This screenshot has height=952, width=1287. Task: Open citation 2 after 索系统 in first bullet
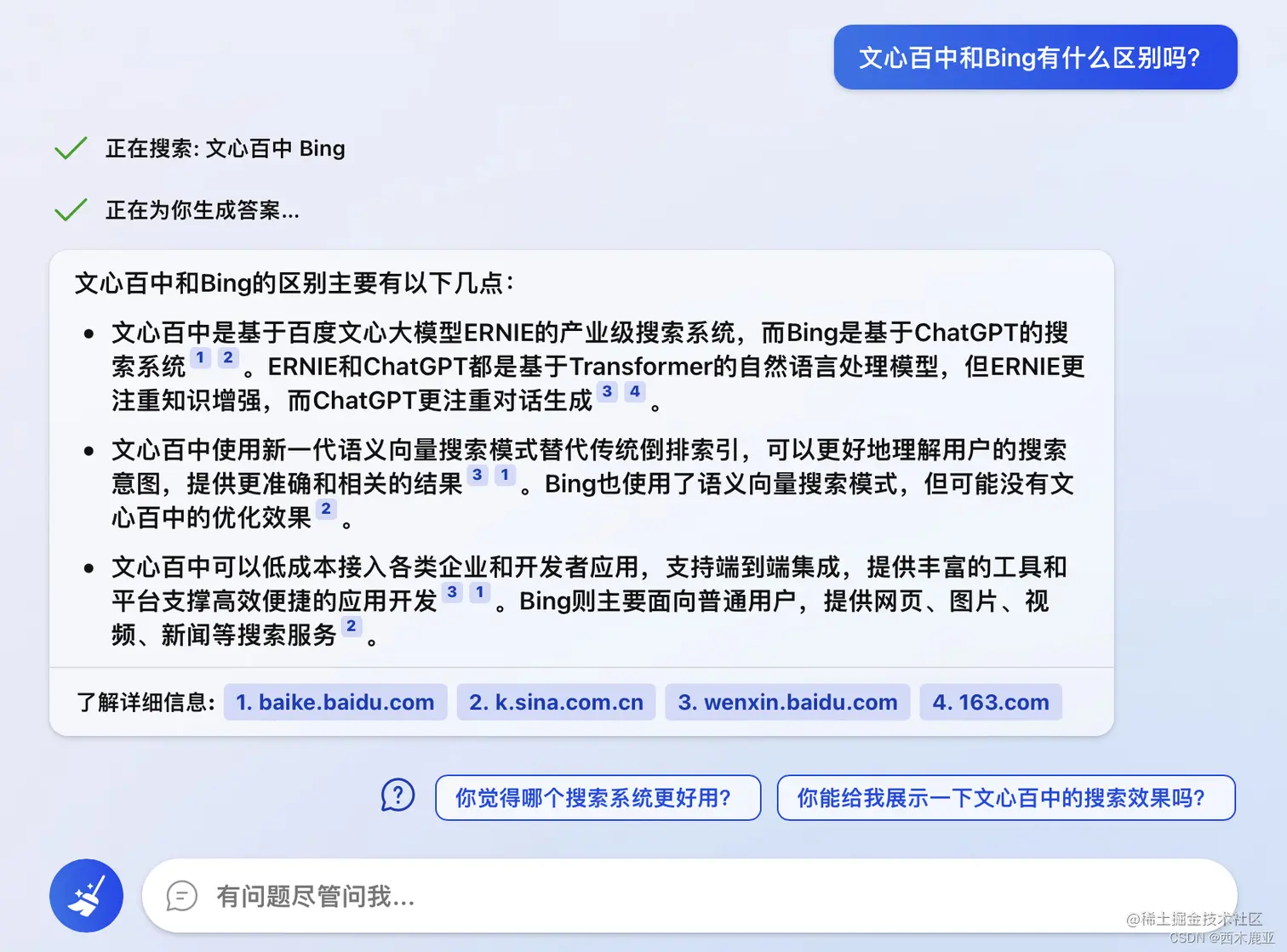point(228,358)
